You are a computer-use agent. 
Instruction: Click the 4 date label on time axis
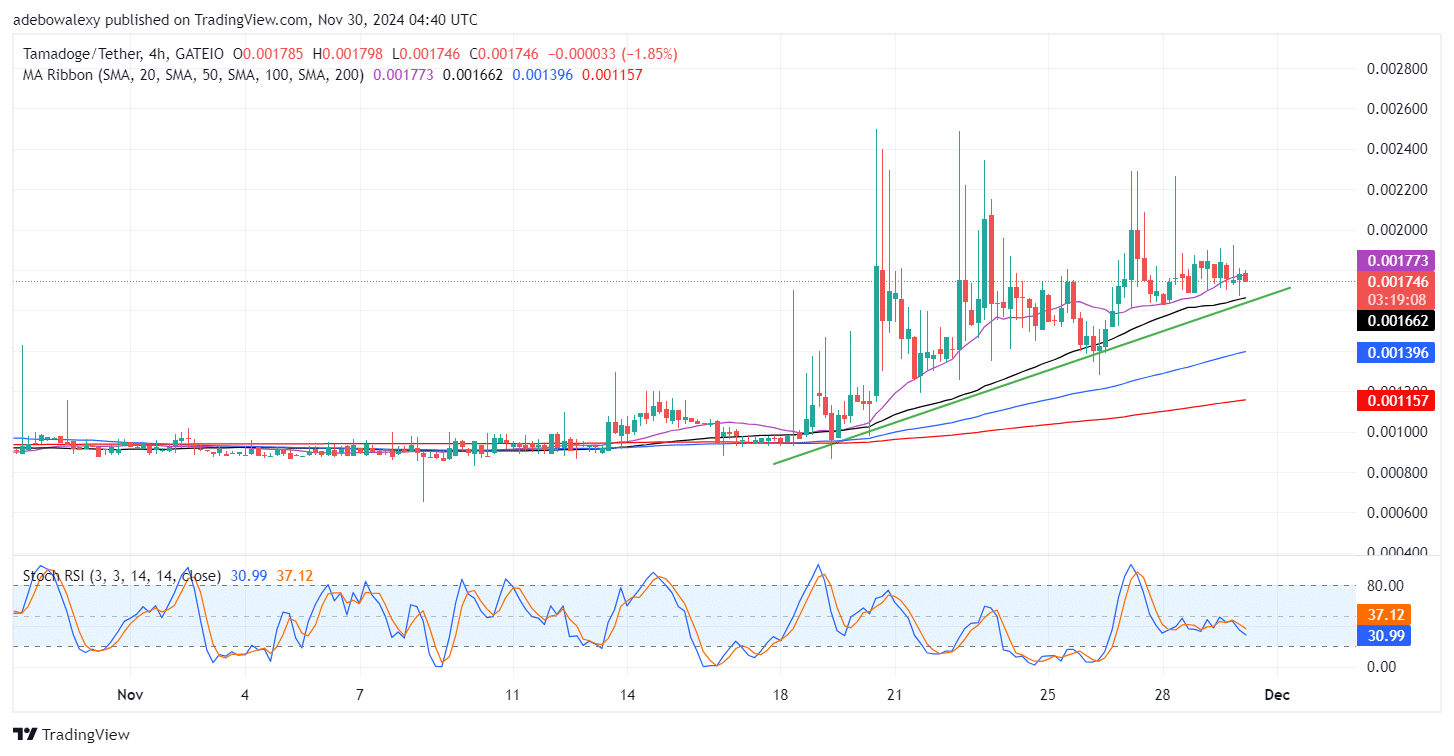(245, 695)
